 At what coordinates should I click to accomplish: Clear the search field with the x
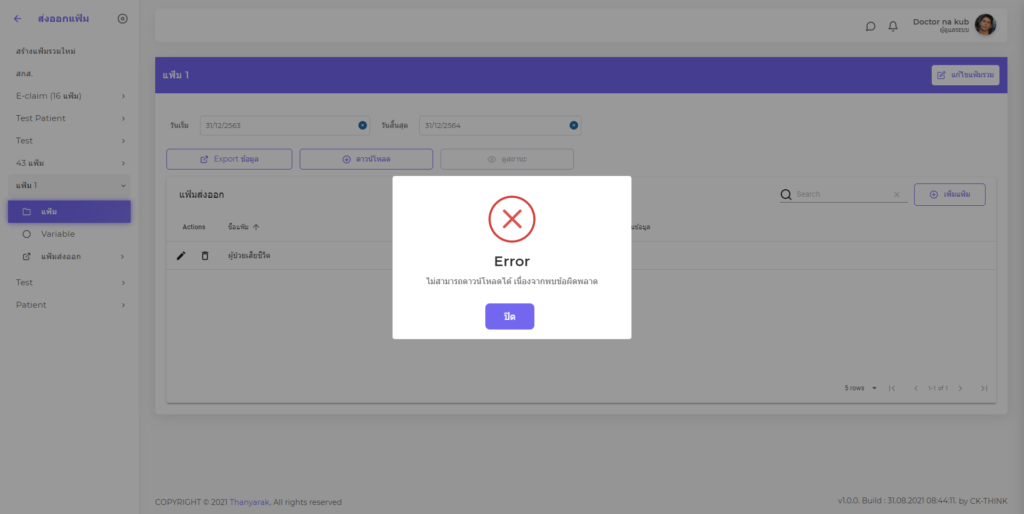[x=896, y=195]
